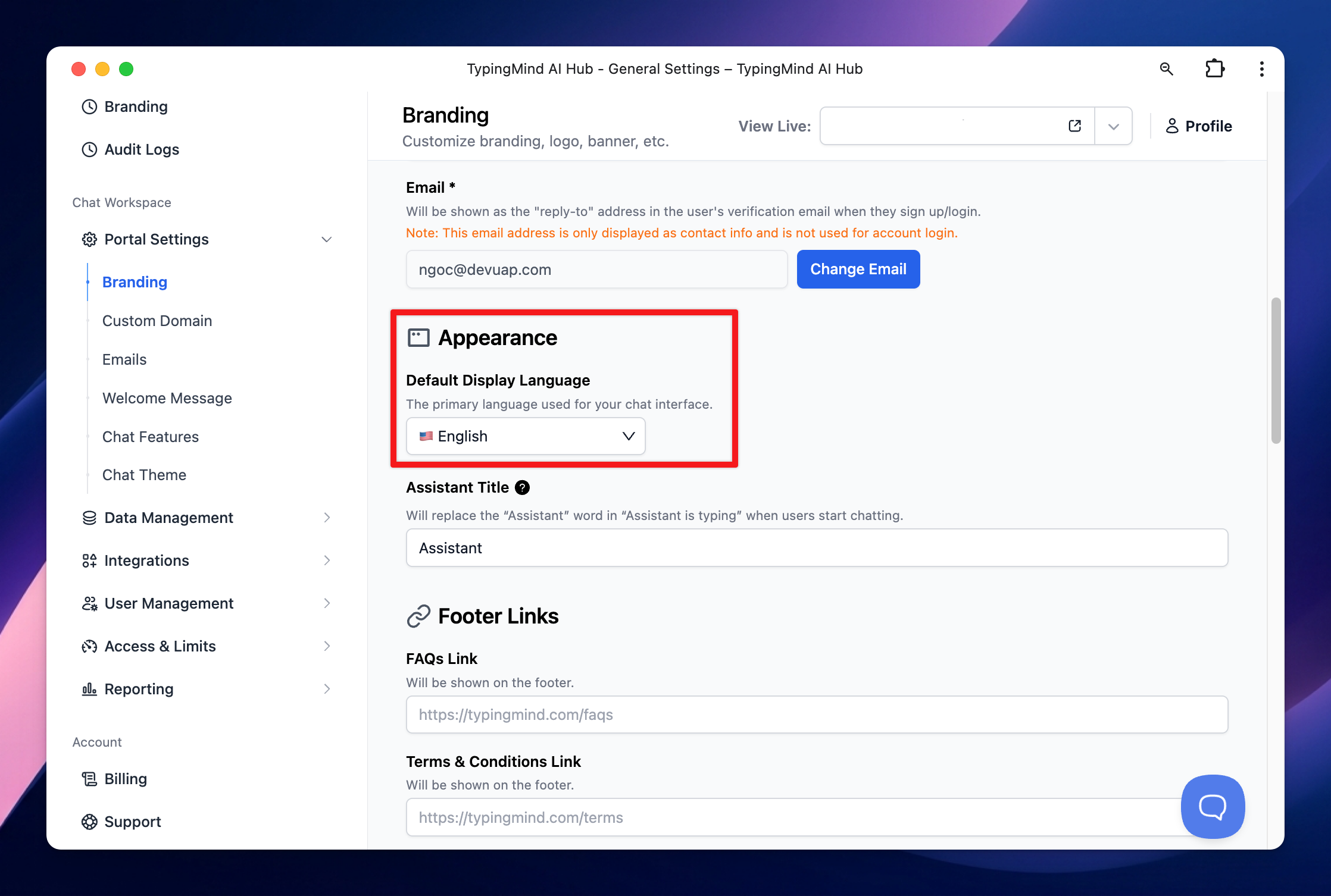Open the View Live dropdown arrow

point(1113,126)
